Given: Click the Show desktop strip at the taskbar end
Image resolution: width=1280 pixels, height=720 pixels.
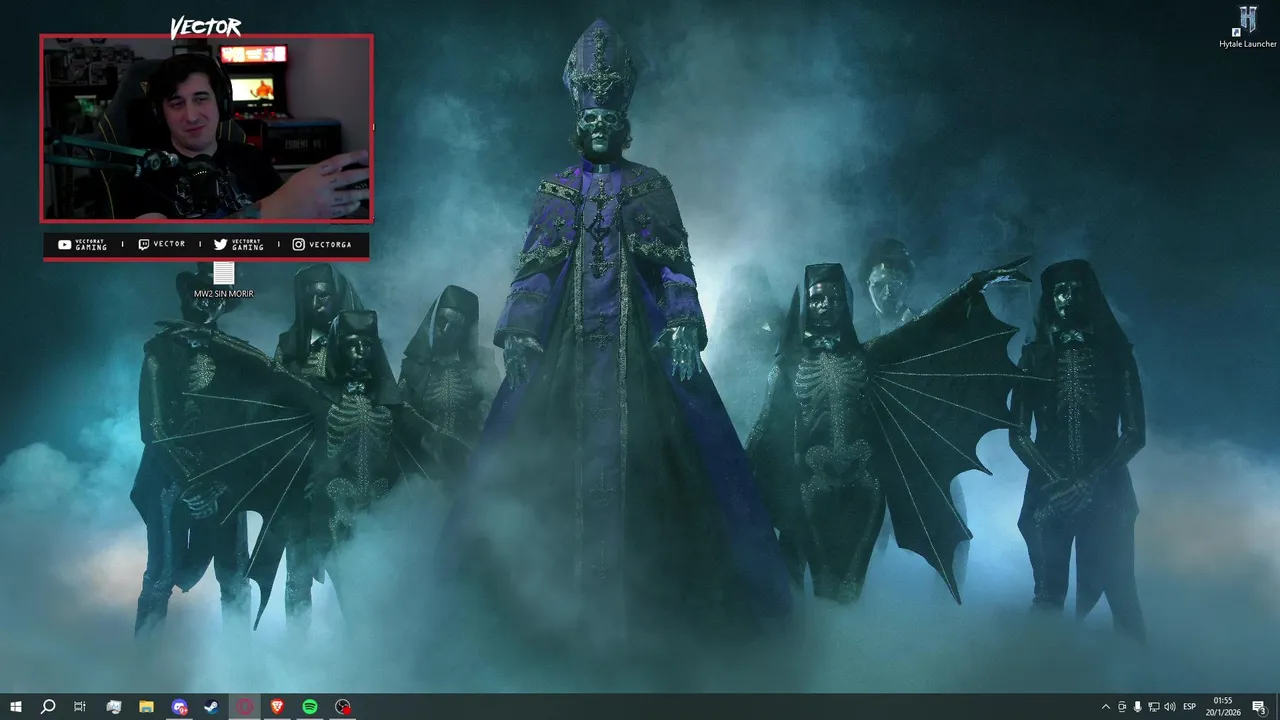Looking at the screenshot, I should [1277, 707].
